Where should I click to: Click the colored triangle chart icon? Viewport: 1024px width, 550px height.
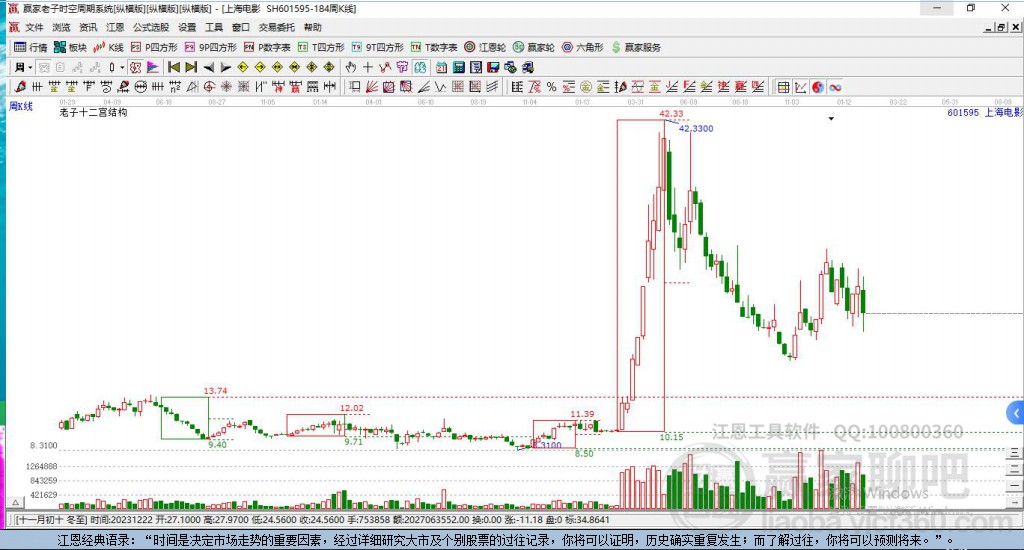tap(152, 67)
